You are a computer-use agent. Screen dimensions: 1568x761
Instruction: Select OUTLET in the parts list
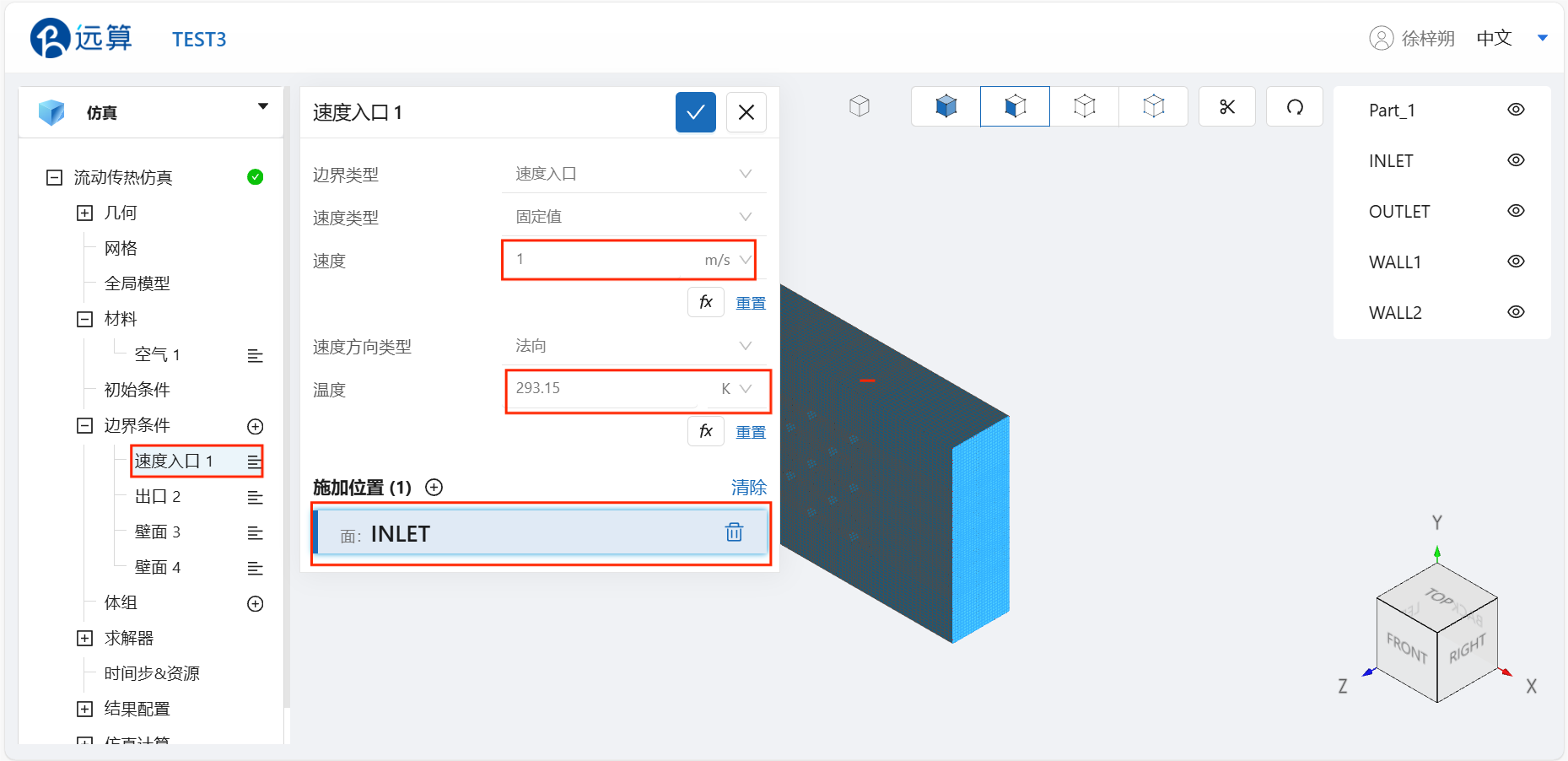pos(1399,212)
